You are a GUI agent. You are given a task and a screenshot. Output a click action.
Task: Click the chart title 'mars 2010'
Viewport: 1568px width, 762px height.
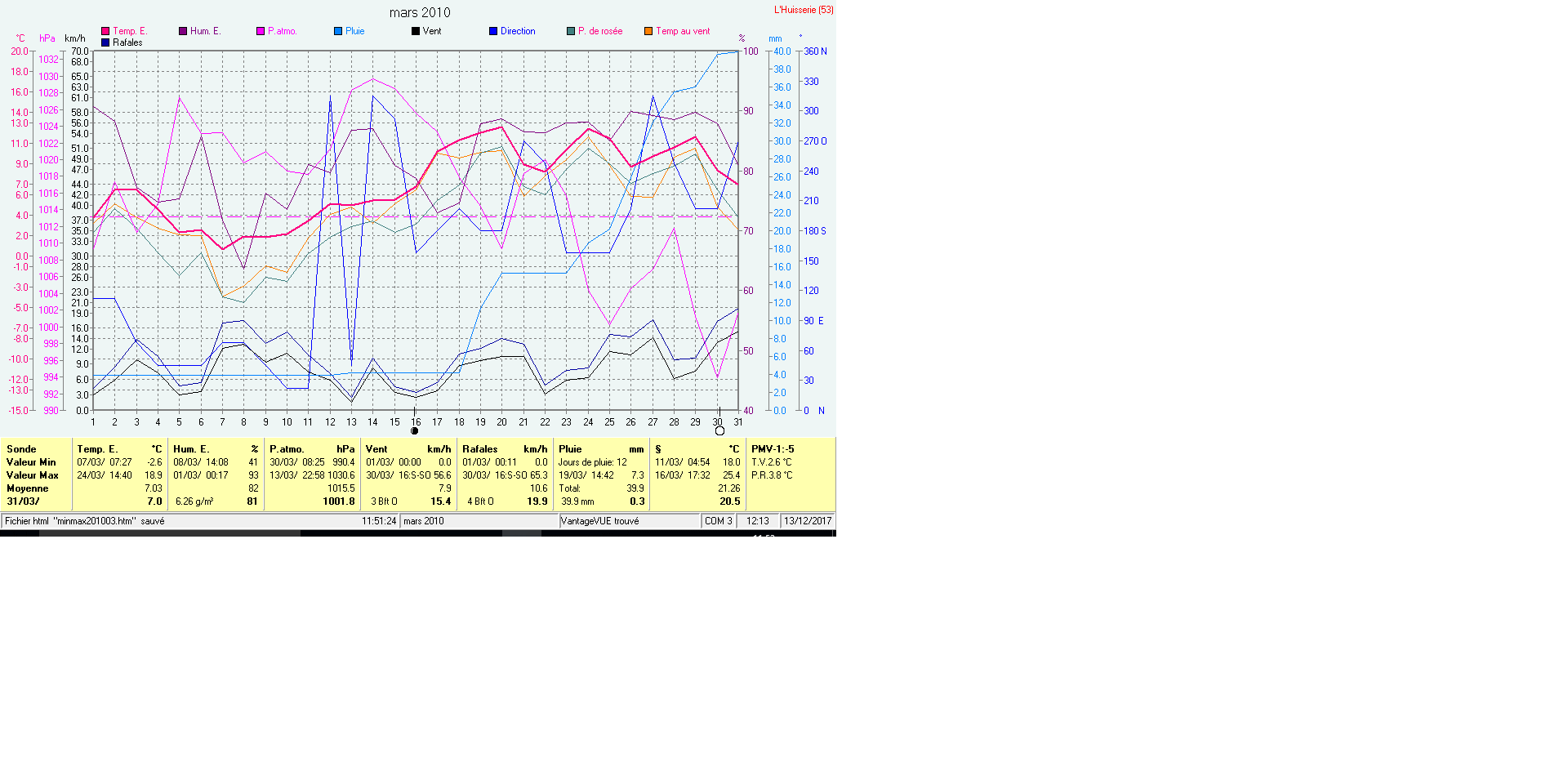tap(420, 12)
